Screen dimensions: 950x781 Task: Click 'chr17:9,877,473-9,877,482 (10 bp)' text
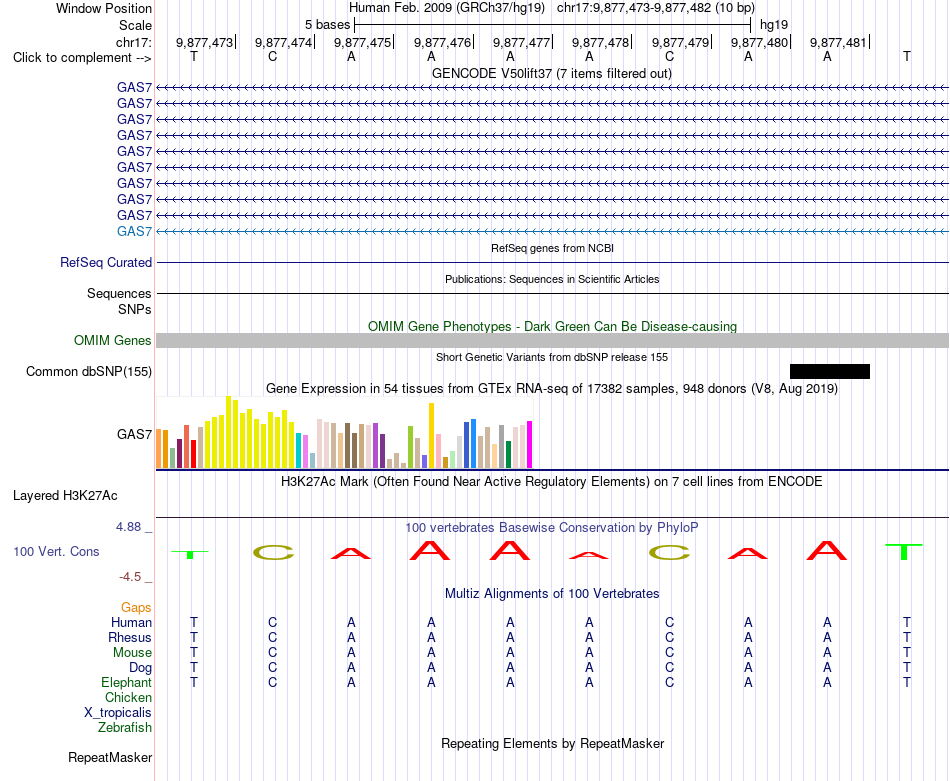656,8
